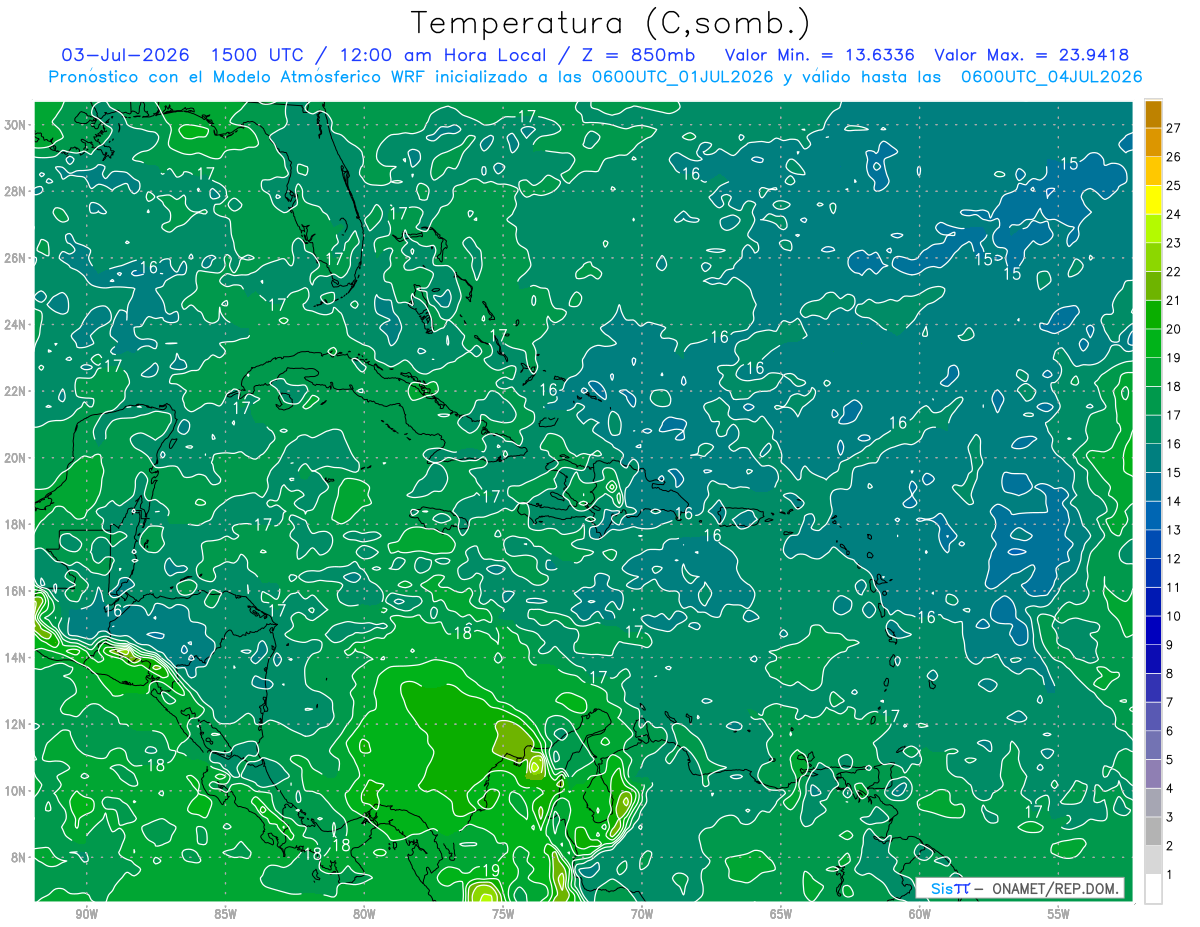Click the '14N' latitude axis label
The image size is (1200, 927).
click(16, 658)
